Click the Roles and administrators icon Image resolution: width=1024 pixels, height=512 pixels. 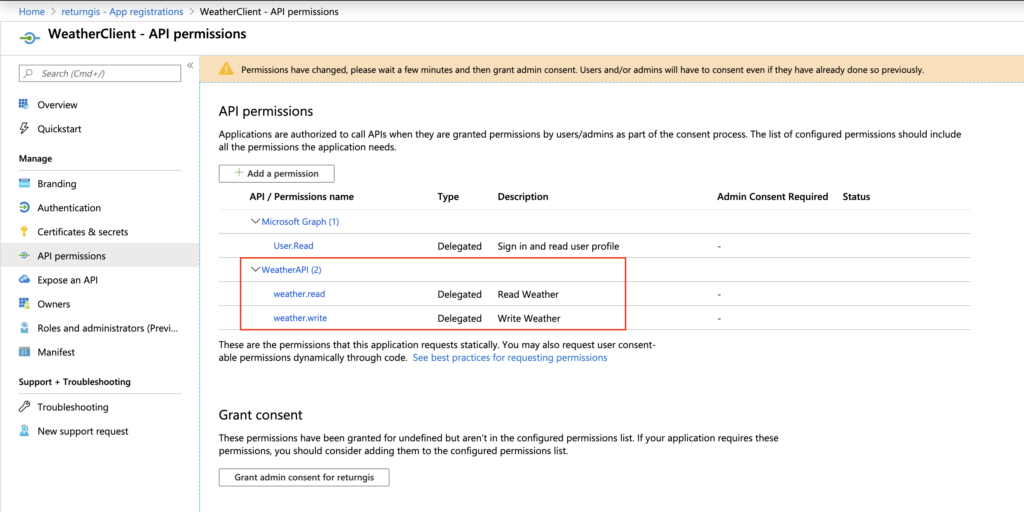coord(24,328)
